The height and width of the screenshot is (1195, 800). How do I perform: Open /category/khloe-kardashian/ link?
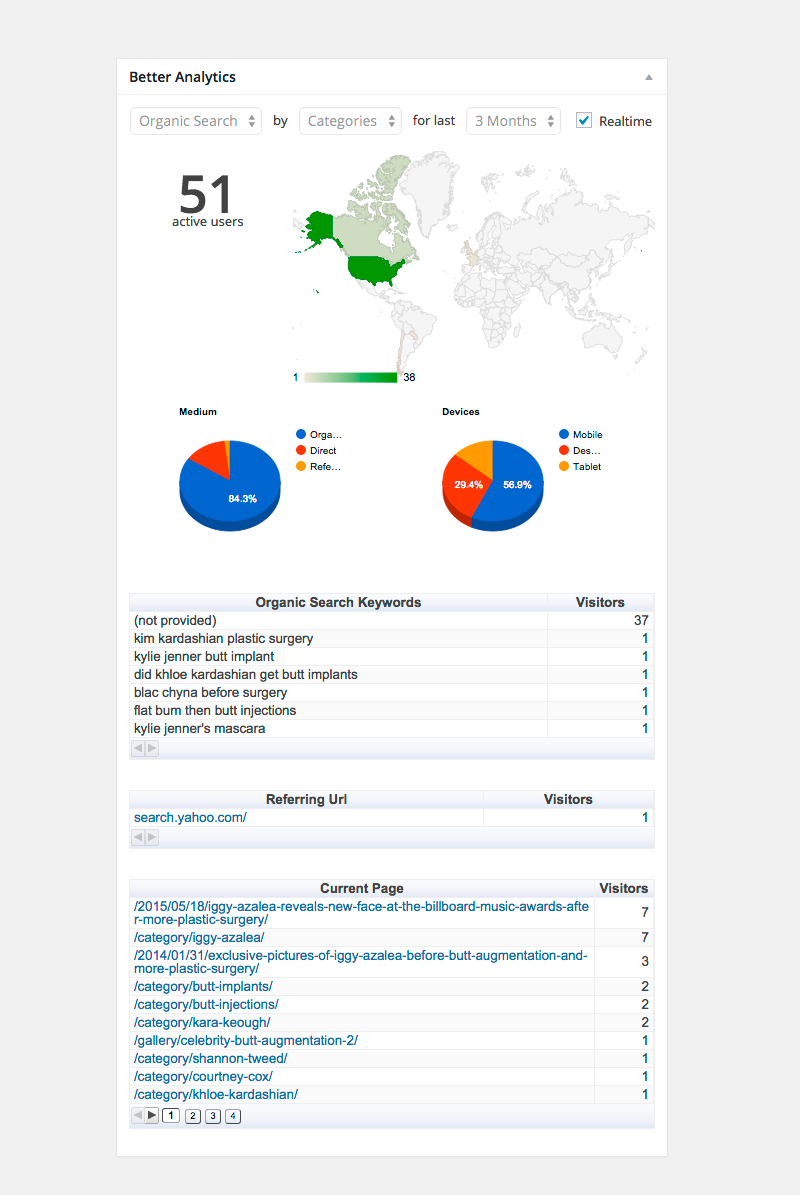pos(216,1094)
